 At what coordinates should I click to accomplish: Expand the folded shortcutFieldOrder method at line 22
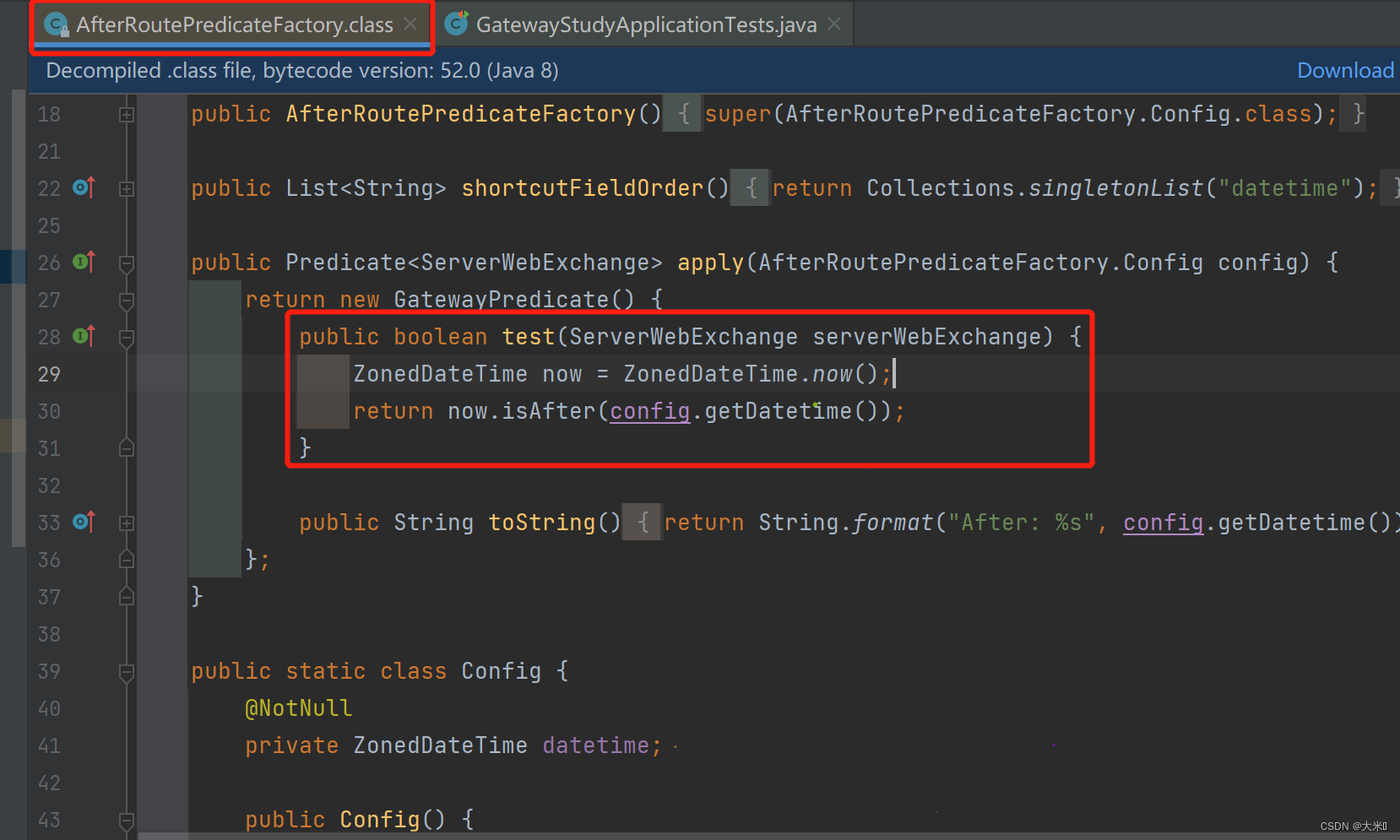[127, 188]
